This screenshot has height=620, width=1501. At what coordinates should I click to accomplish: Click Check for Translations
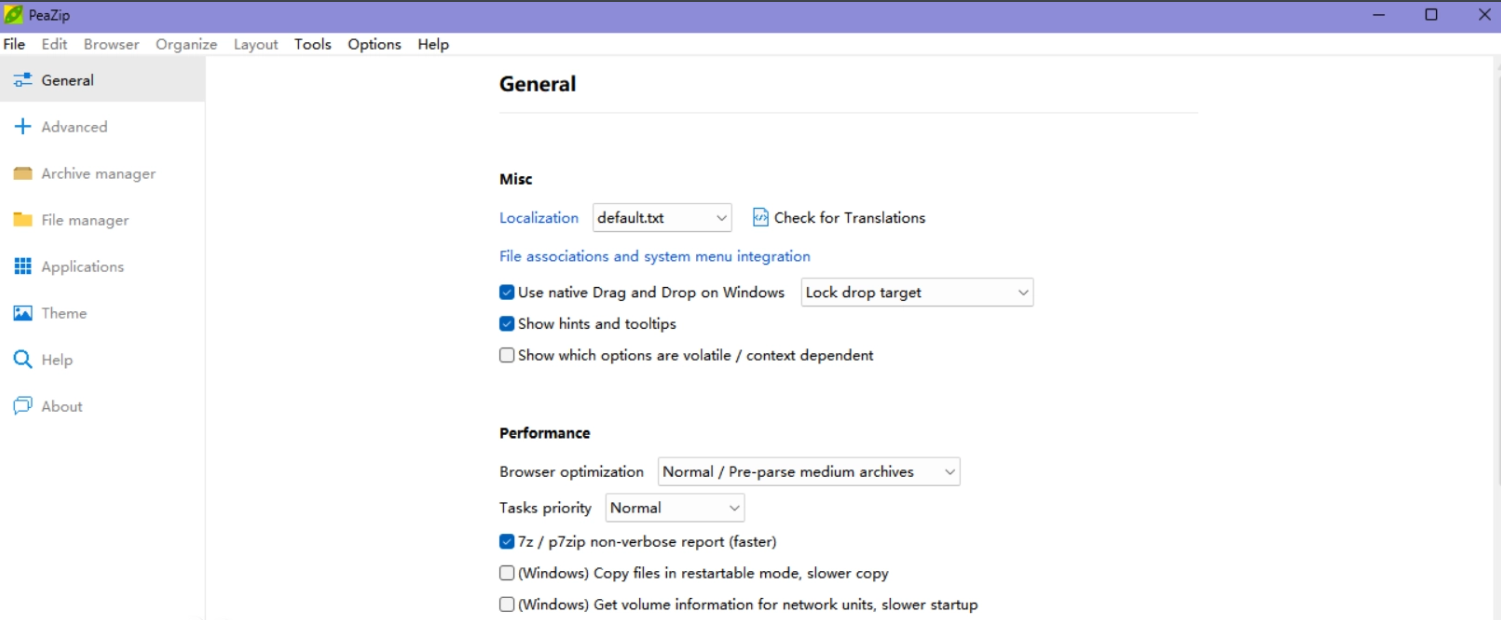click(849, 217)
